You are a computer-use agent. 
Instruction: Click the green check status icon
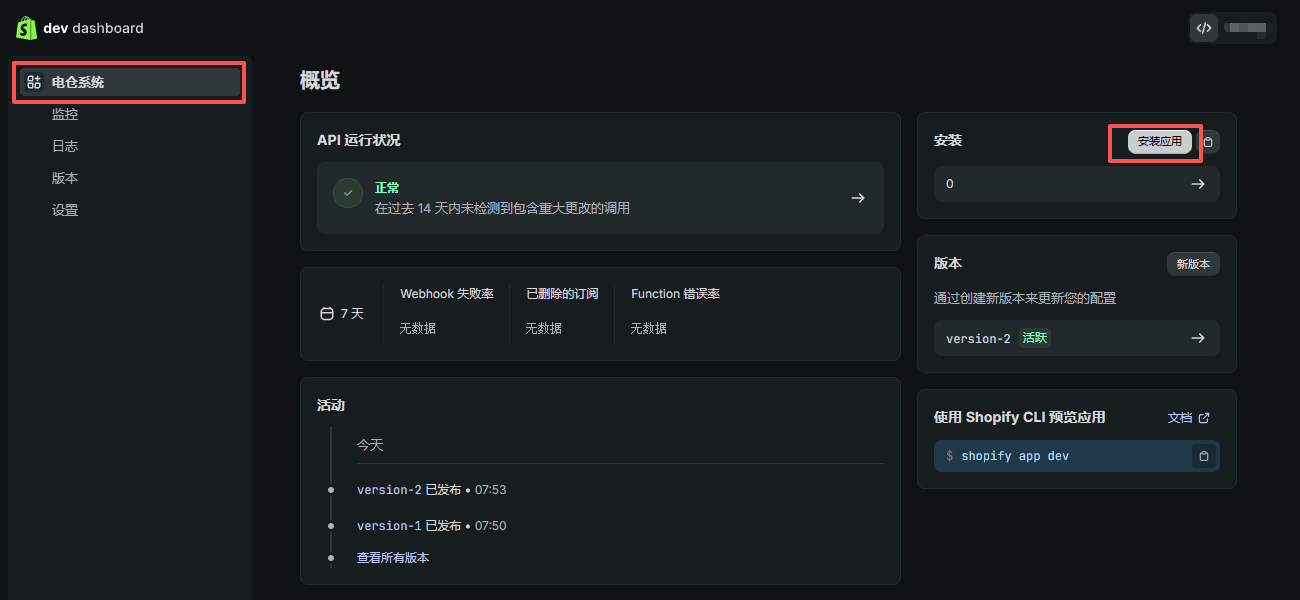(348, 193)
